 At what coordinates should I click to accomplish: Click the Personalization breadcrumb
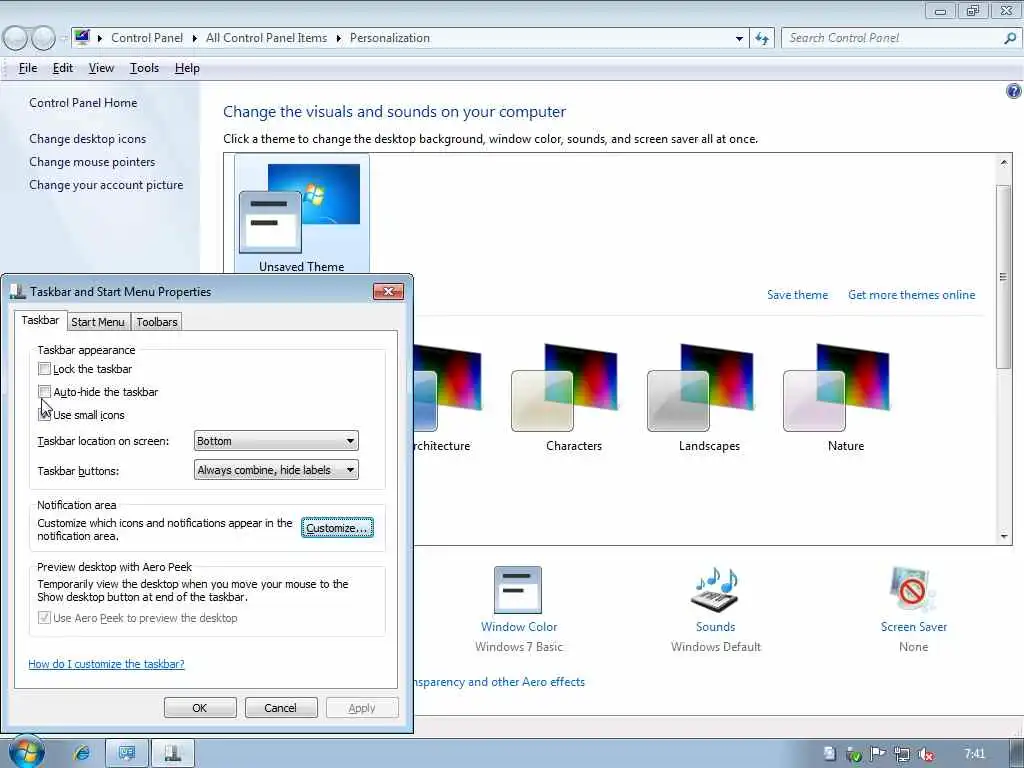tap(390, 38)
